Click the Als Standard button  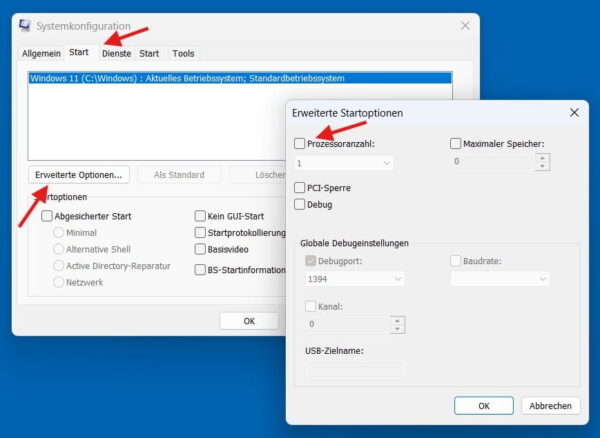click(x=179, y=175)
